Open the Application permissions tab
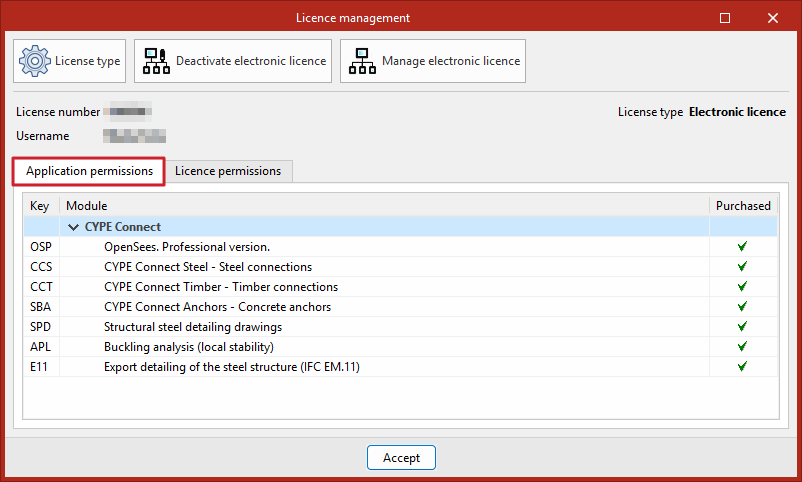Viewport: 802px width, 482px height. pos(89,171)
